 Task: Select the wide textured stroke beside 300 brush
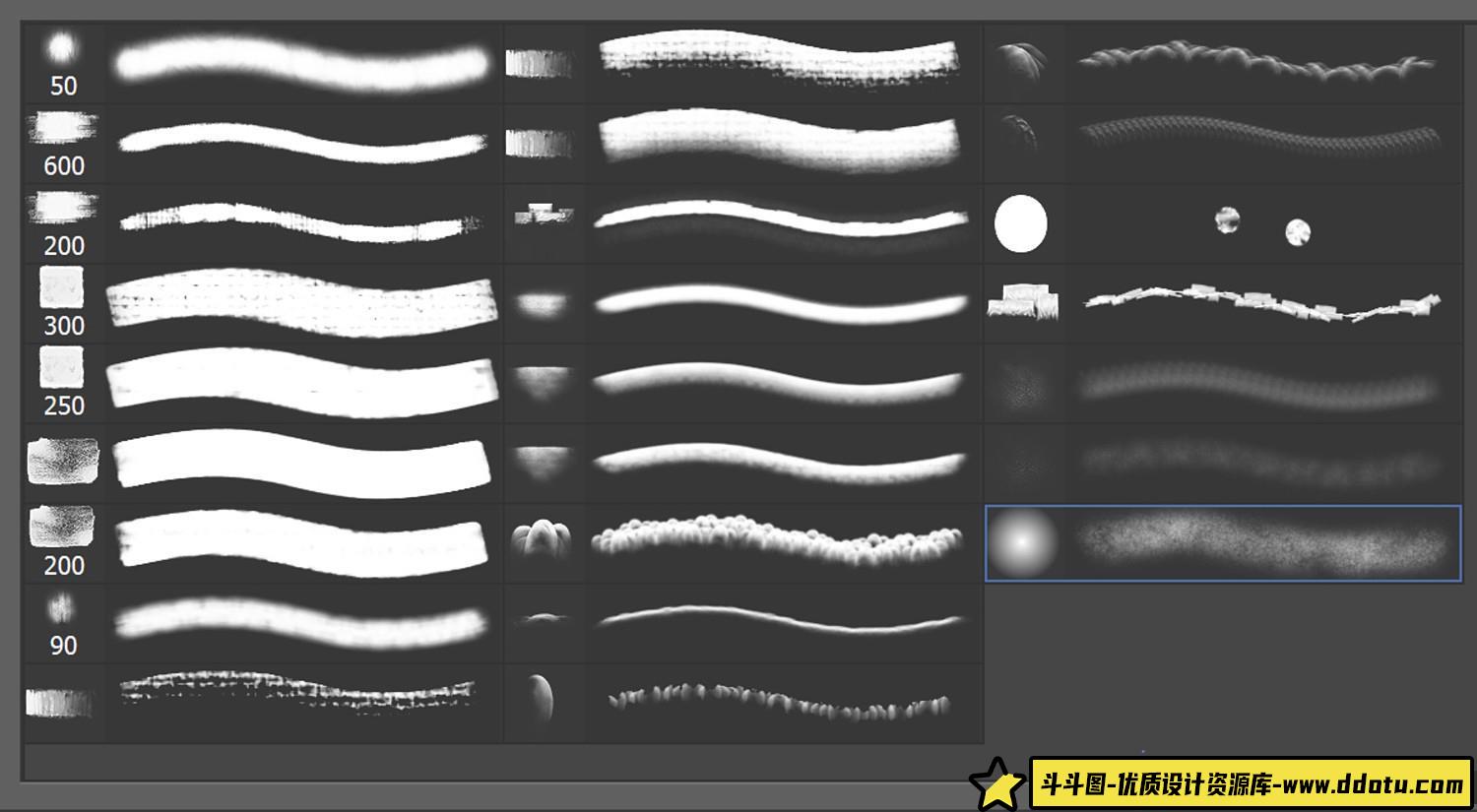point(301,302)
